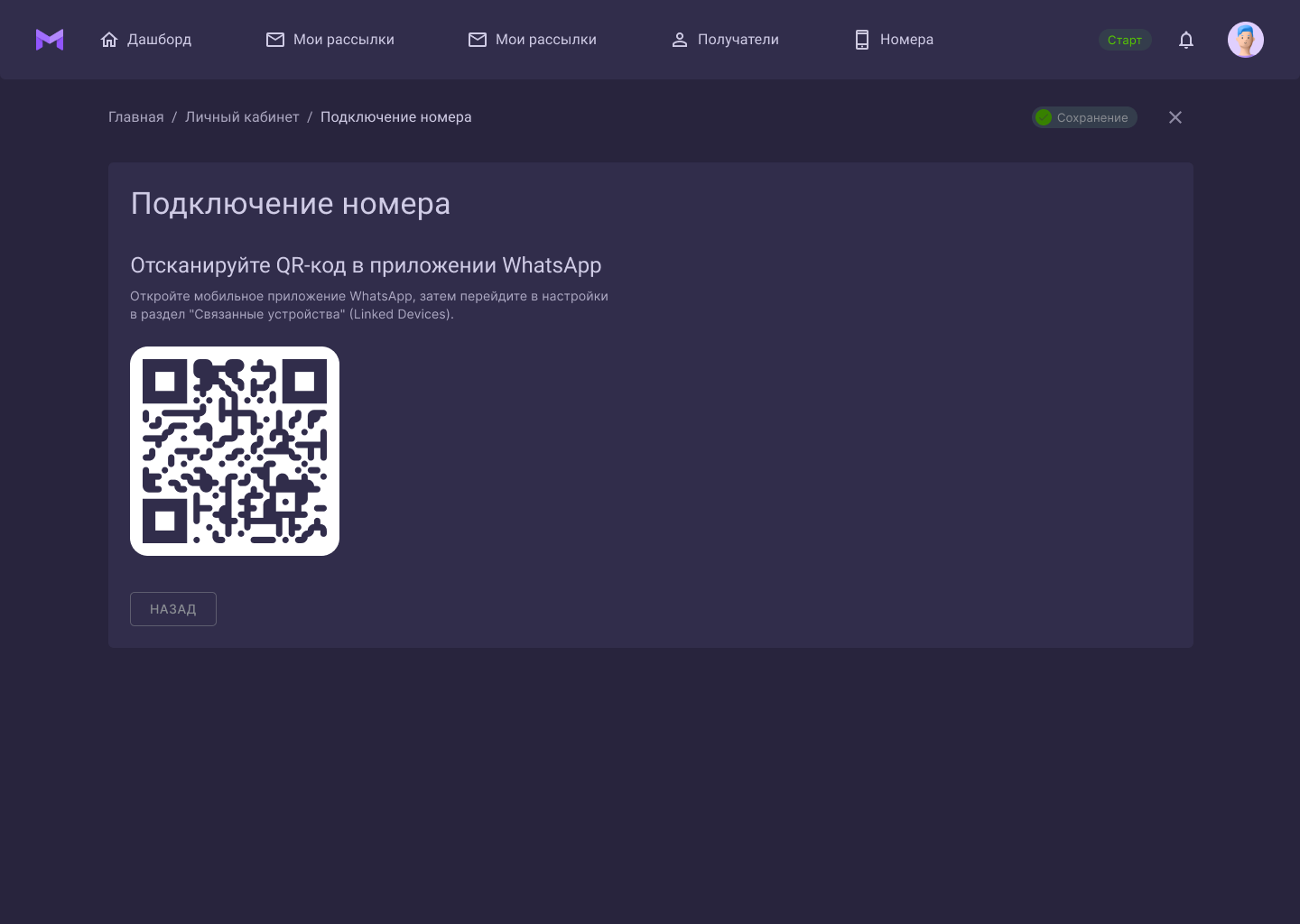Screen dimensions: 1300x924
Task: Go to Главная in the breadcrumb
Action: pos(136,117)
